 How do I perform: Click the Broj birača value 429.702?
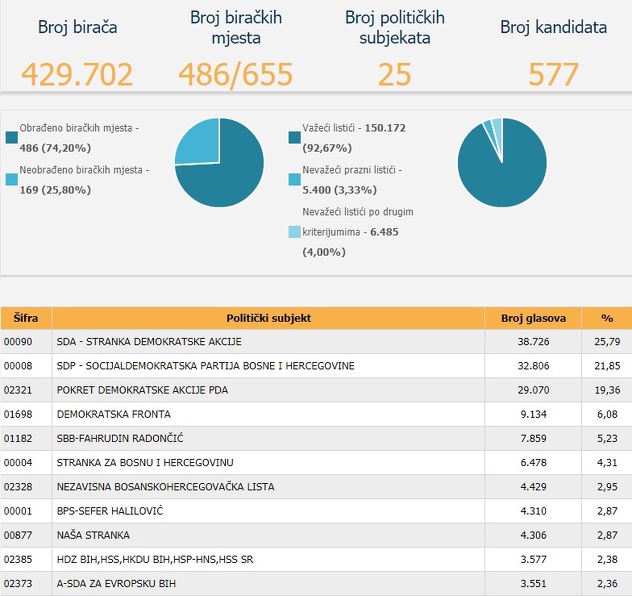pyautogui.click(x=77, y=75)
